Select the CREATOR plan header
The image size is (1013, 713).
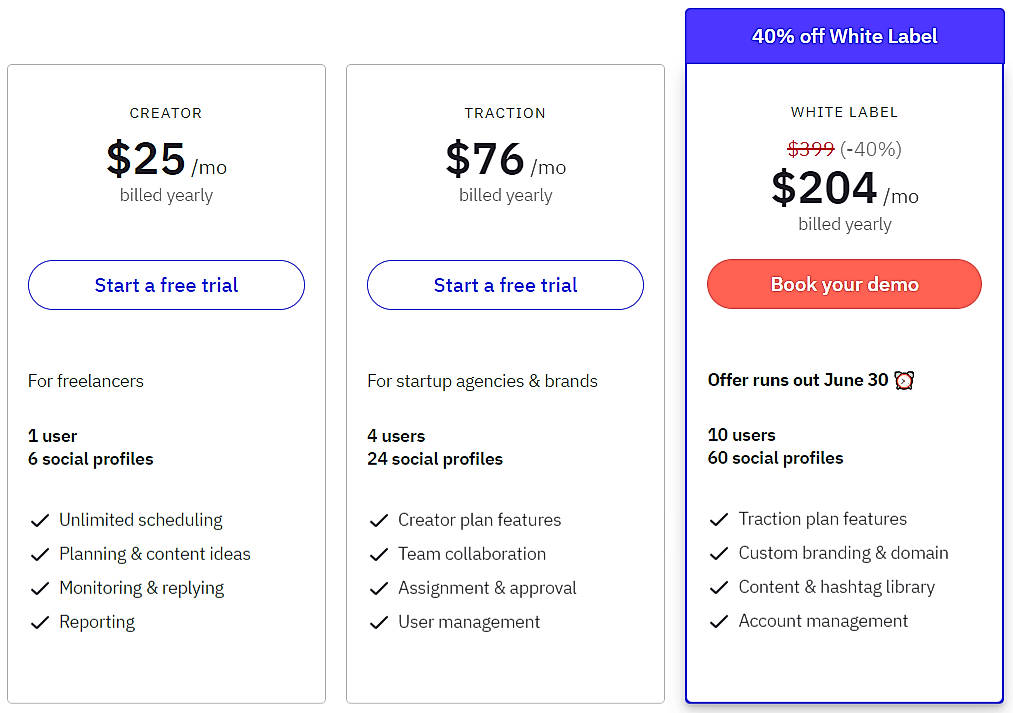[165, 113]
